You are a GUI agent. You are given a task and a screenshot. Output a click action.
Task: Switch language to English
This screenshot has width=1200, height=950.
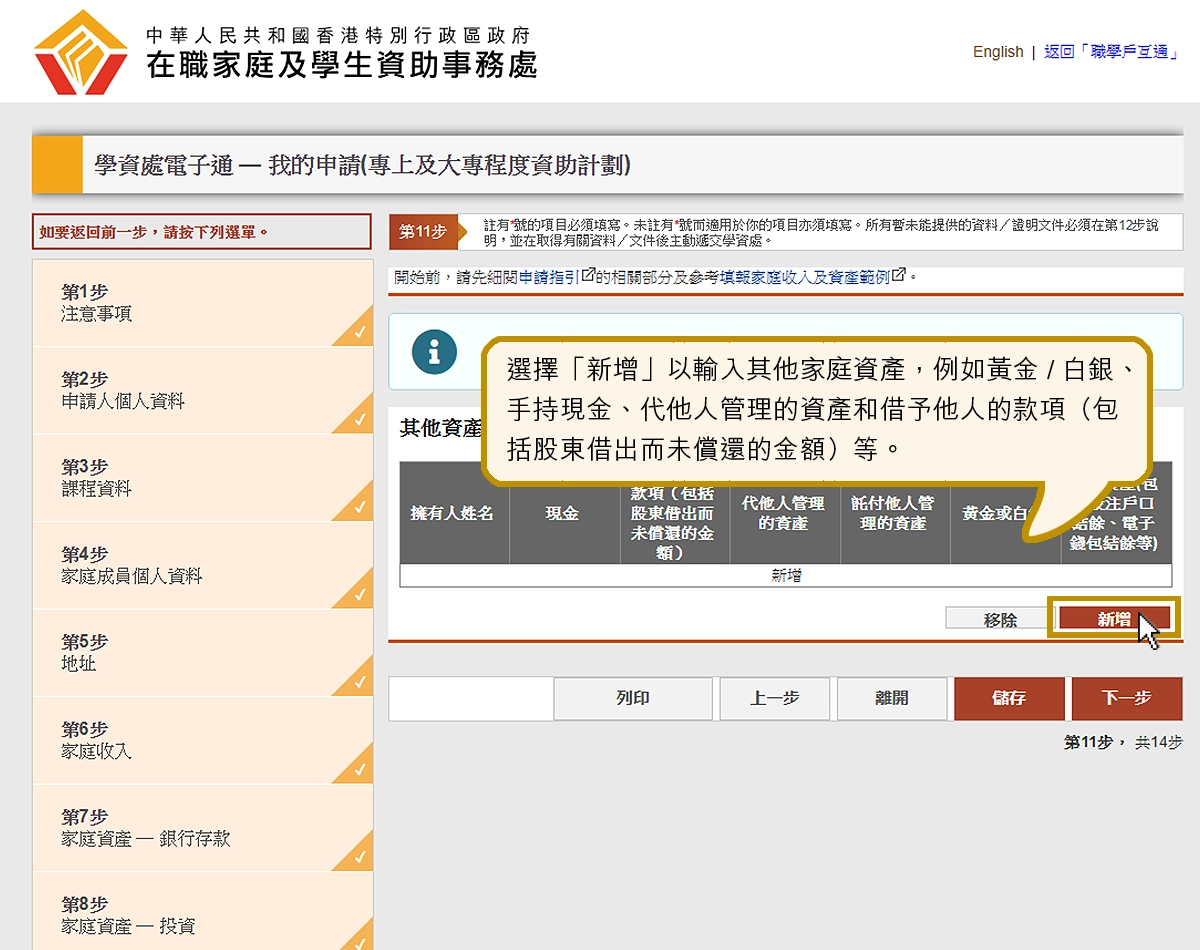[997, 52]
